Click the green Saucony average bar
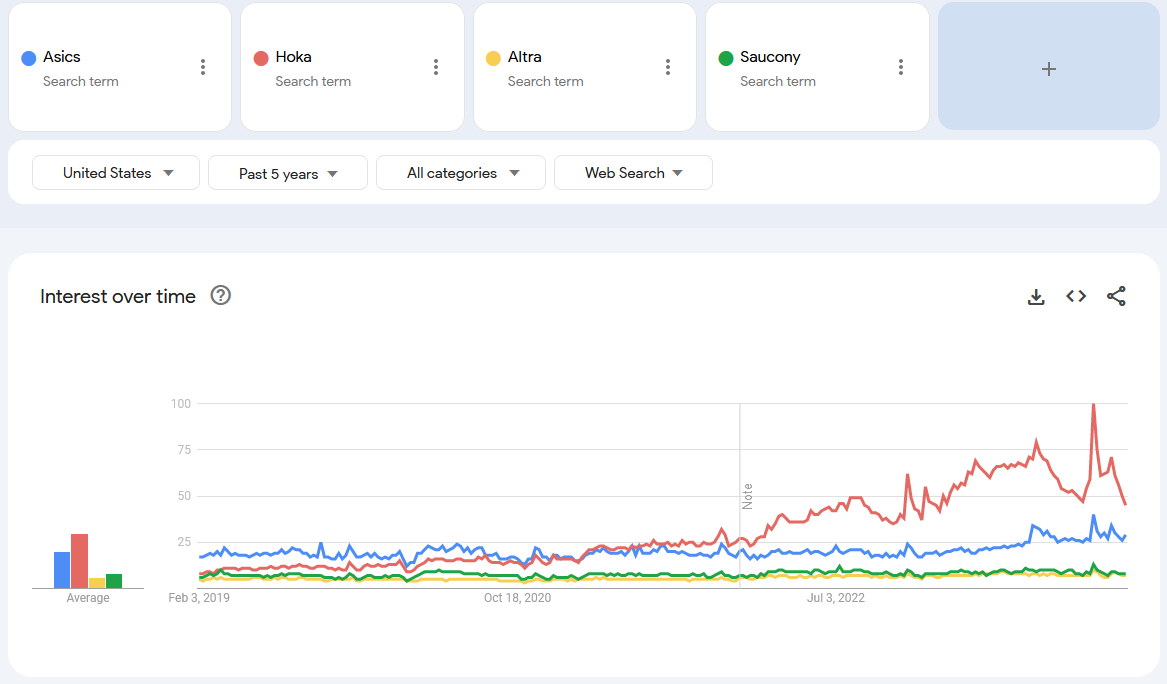The height and width of the screenshot is (684, 1167). (114, 581)
